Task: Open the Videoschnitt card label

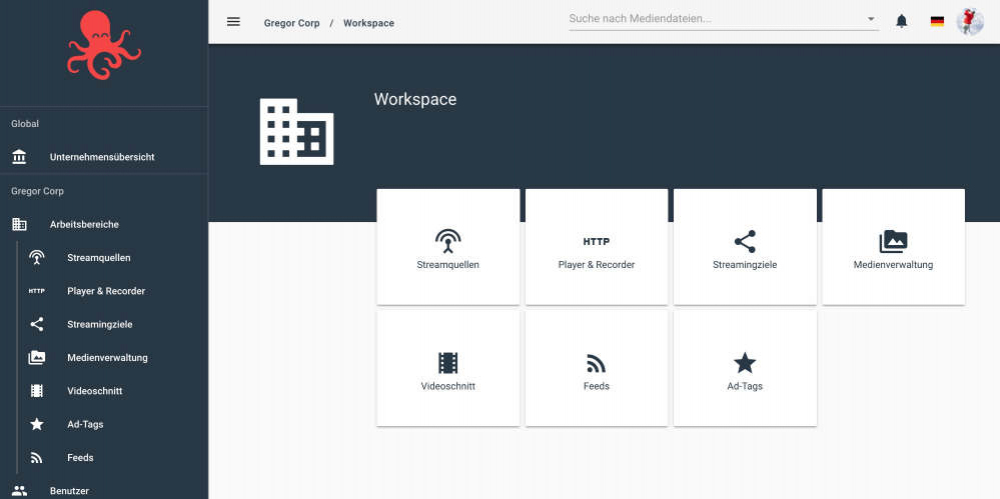Action: click(448, 386)
